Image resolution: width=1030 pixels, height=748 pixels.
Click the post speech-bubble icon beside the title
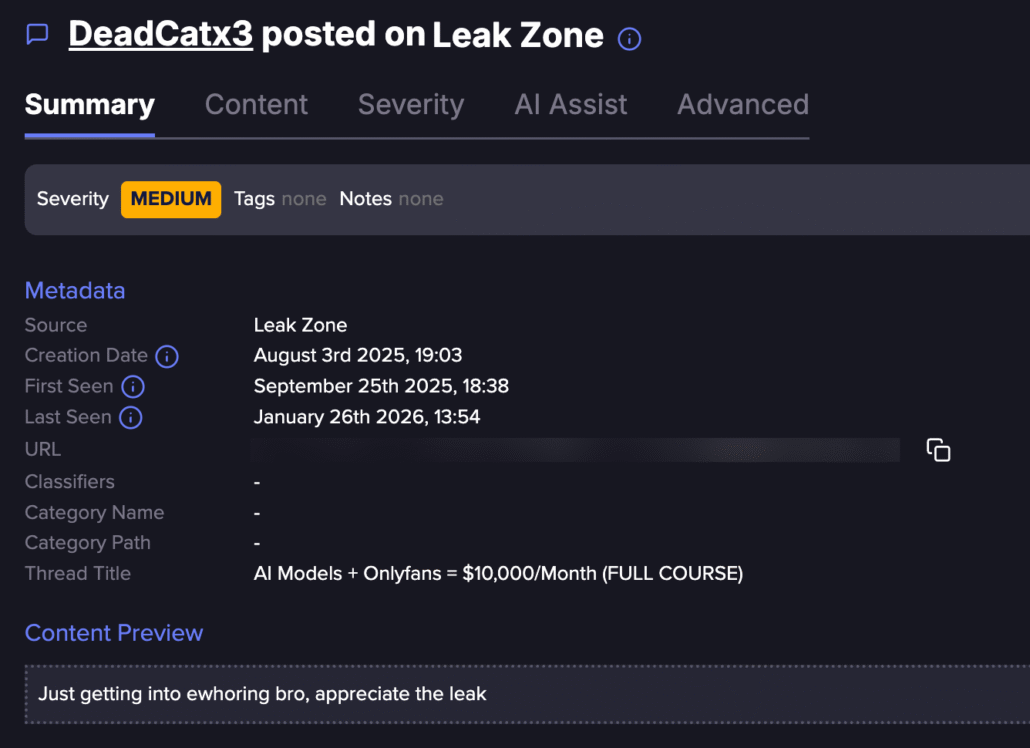point(37,35)
